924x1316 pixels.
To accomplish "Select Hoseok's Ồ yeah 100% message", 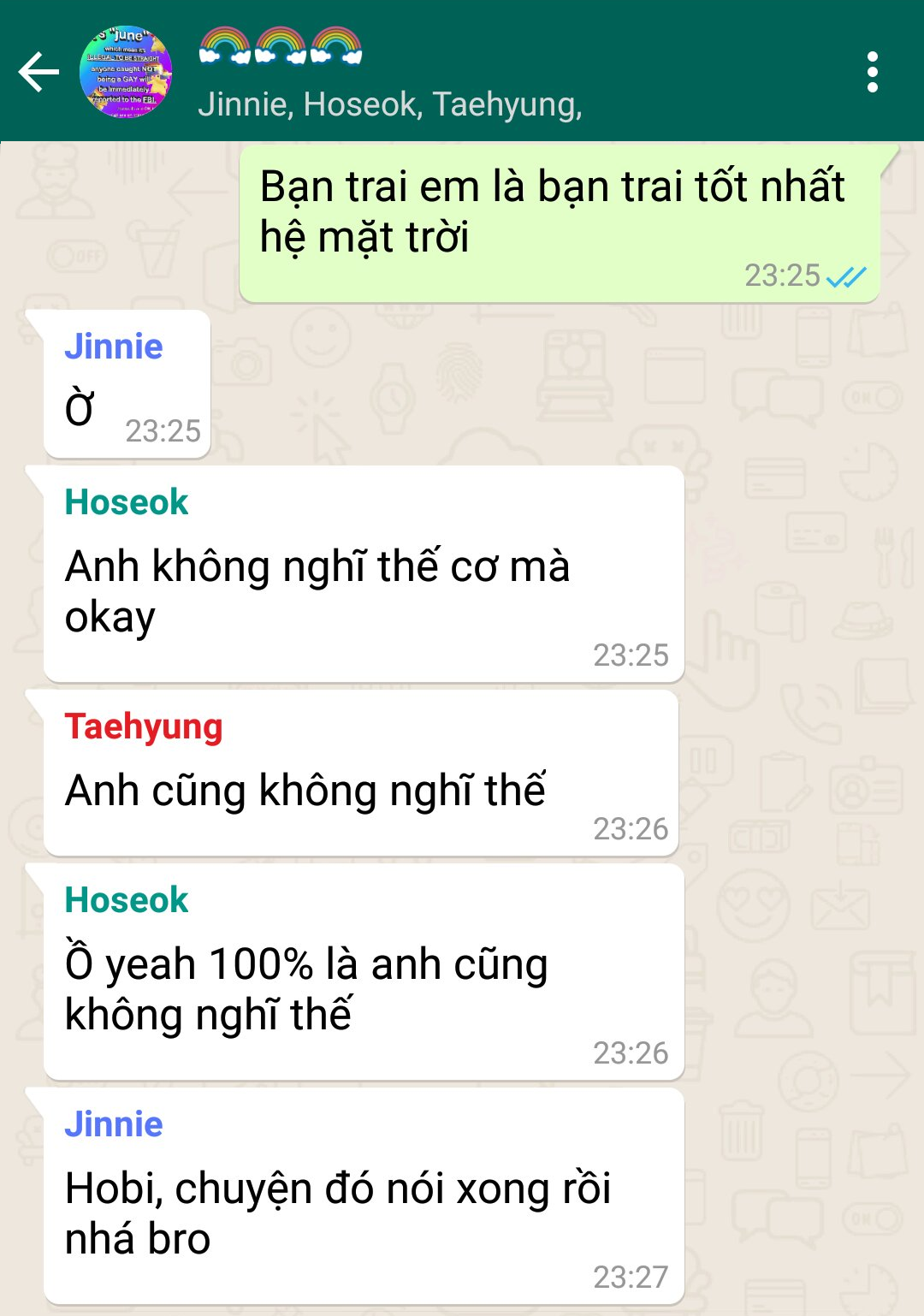I will (364, 972).
